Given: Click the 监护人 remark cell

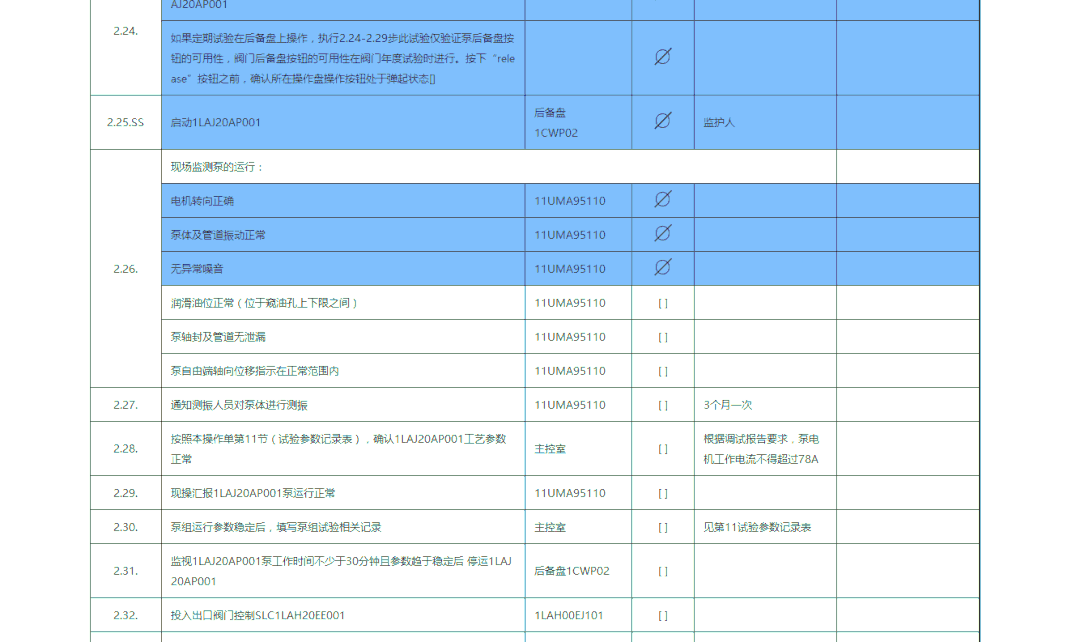Looking at the screenshot, I should (x=719, y=122).
